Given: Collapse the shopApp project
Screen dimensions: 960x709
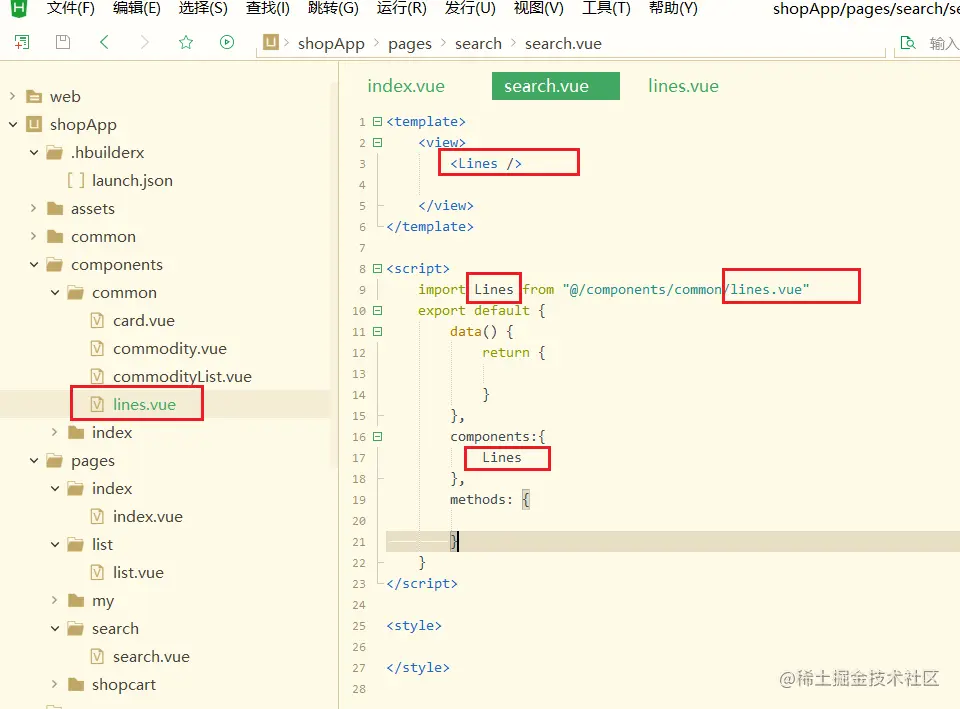Looking at the screenshot, I should (13, 124).
